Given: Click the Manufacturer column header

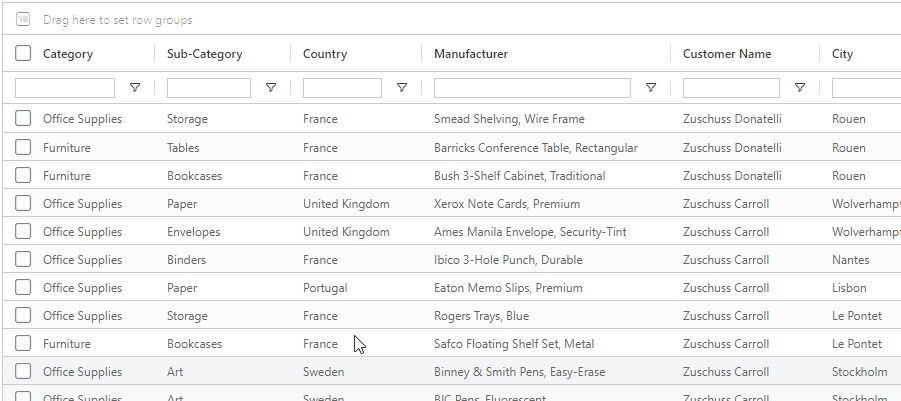Looking at the screenshot, I should point(471,54).
